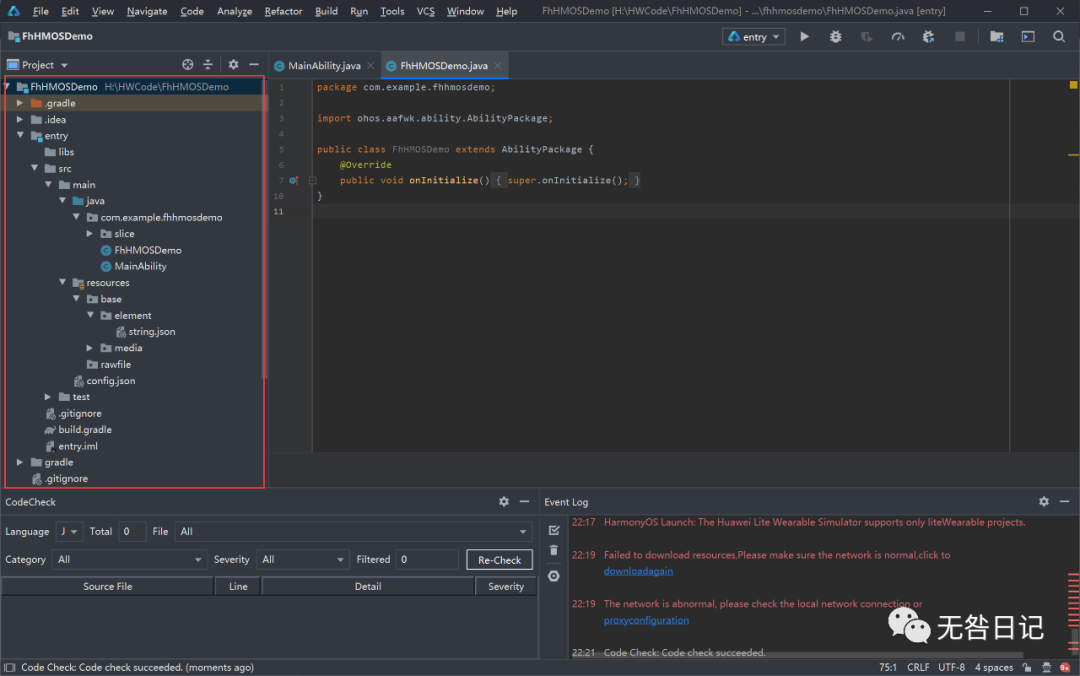Click the locate target icon in Project panel
Image resolution: width=1080 pixels, height=676 pixels.
pos(188,65)
